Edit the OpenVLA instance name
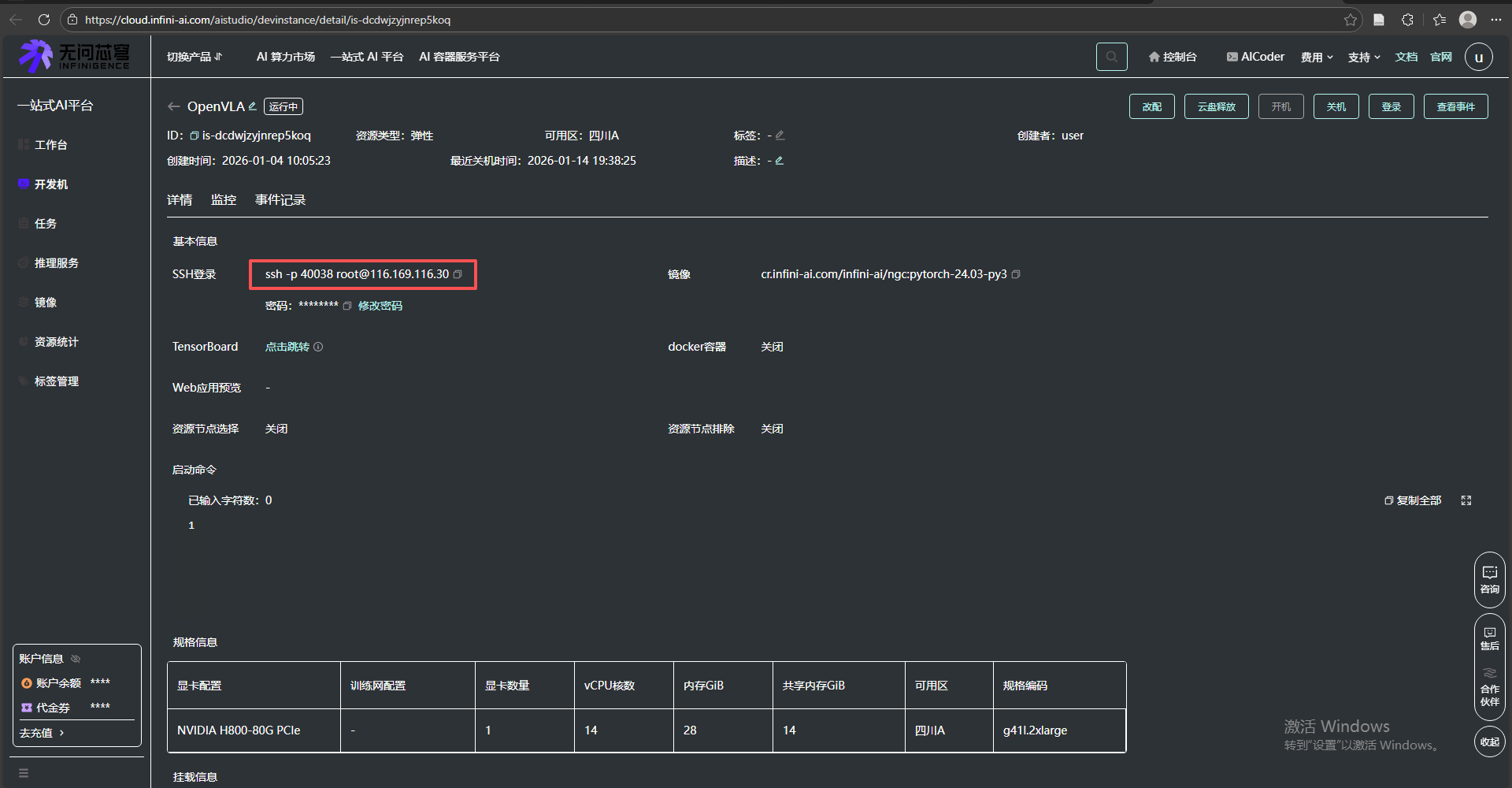This screenshot has height=788, width=1512. tap(253, 106)
